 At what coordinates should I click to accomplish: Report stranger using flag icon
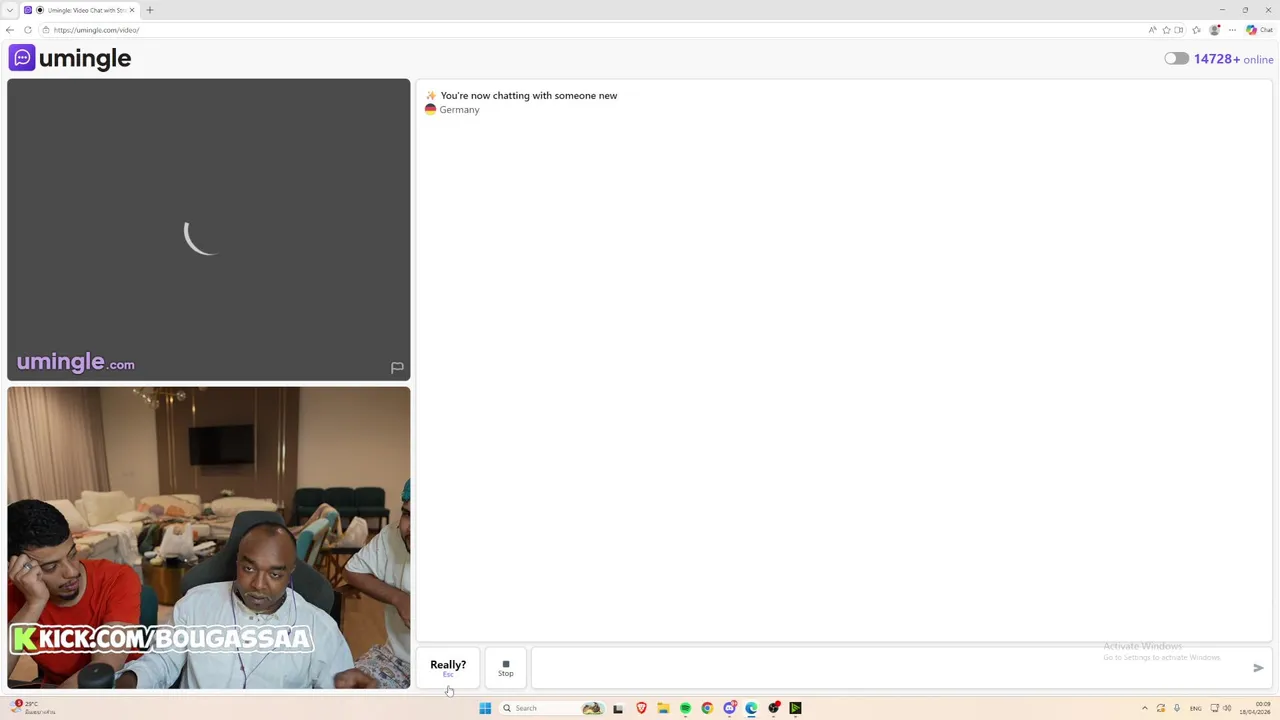[x=397, y=367]
